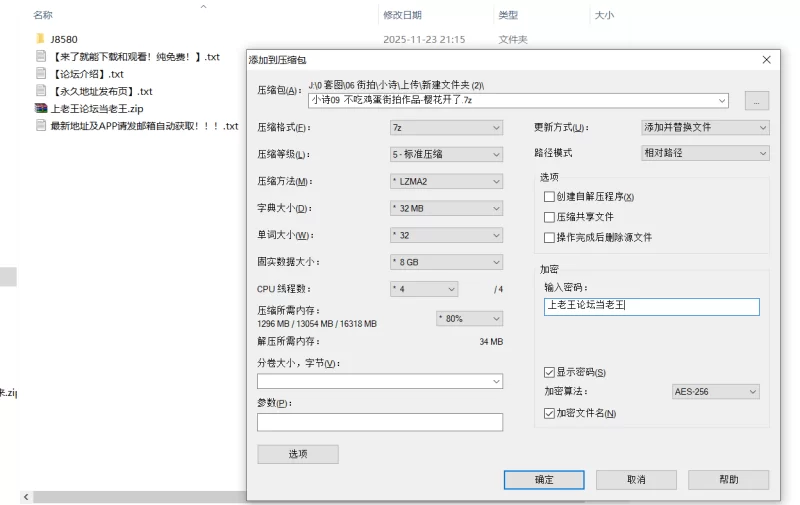This screenshot has width=800, height=505.
Task: Open the 压缩格式 7z dropdown
Action: [x=446, y=128]
